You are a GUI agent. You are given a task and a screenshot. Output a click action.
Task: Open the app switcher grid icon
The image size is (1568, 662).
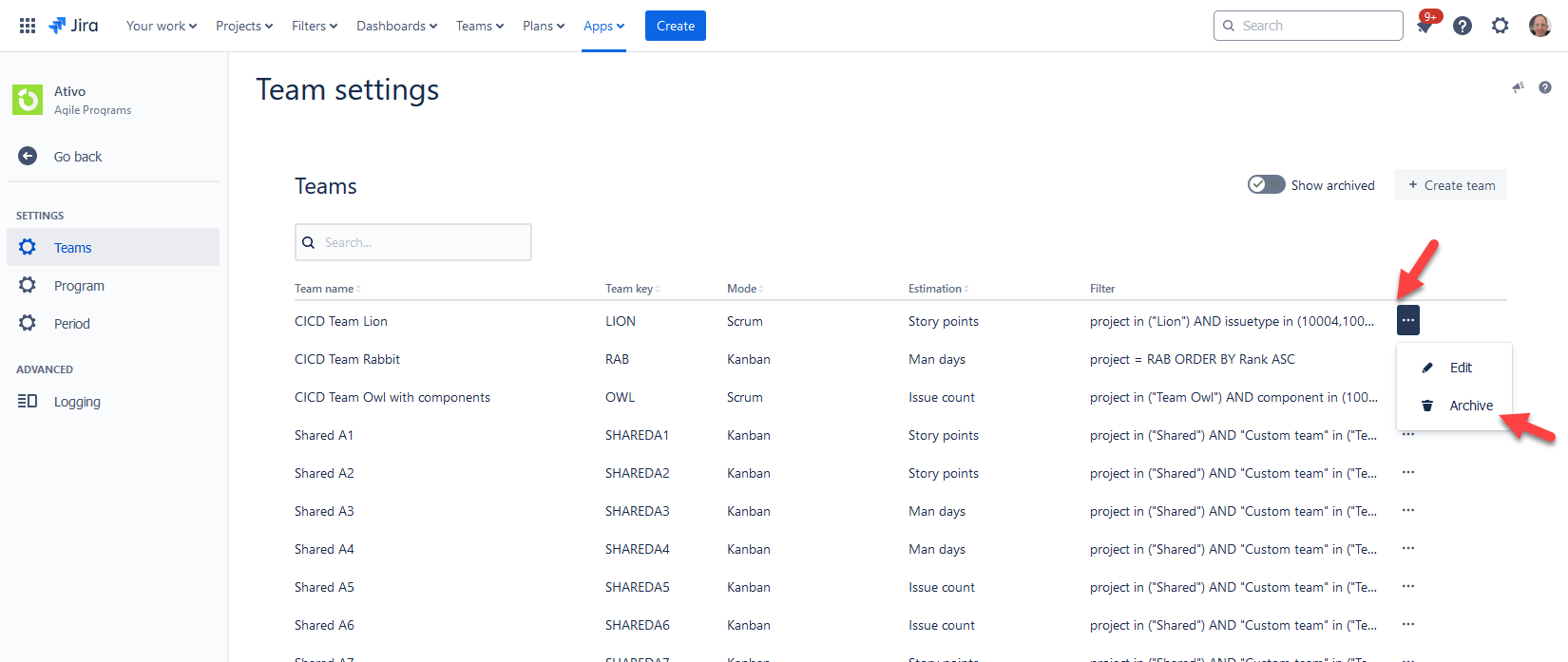(28, 26)
